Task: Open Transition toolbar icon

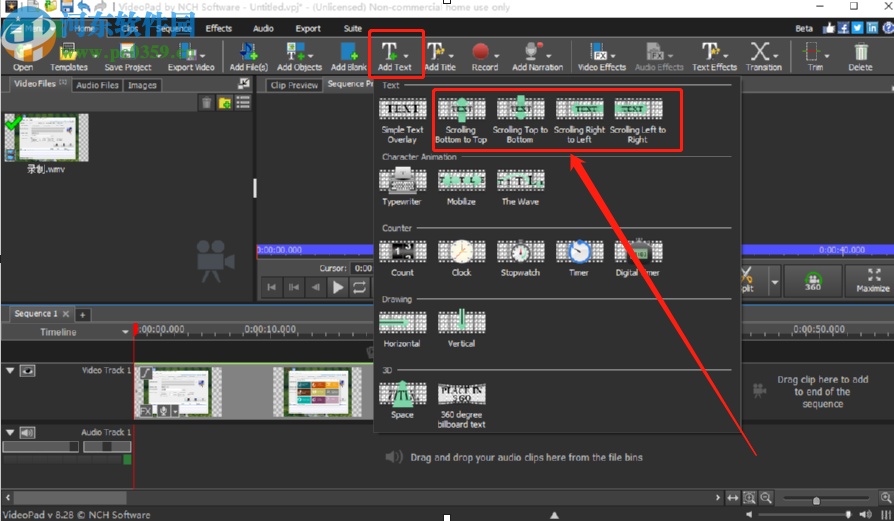Action: coord(759,51)
